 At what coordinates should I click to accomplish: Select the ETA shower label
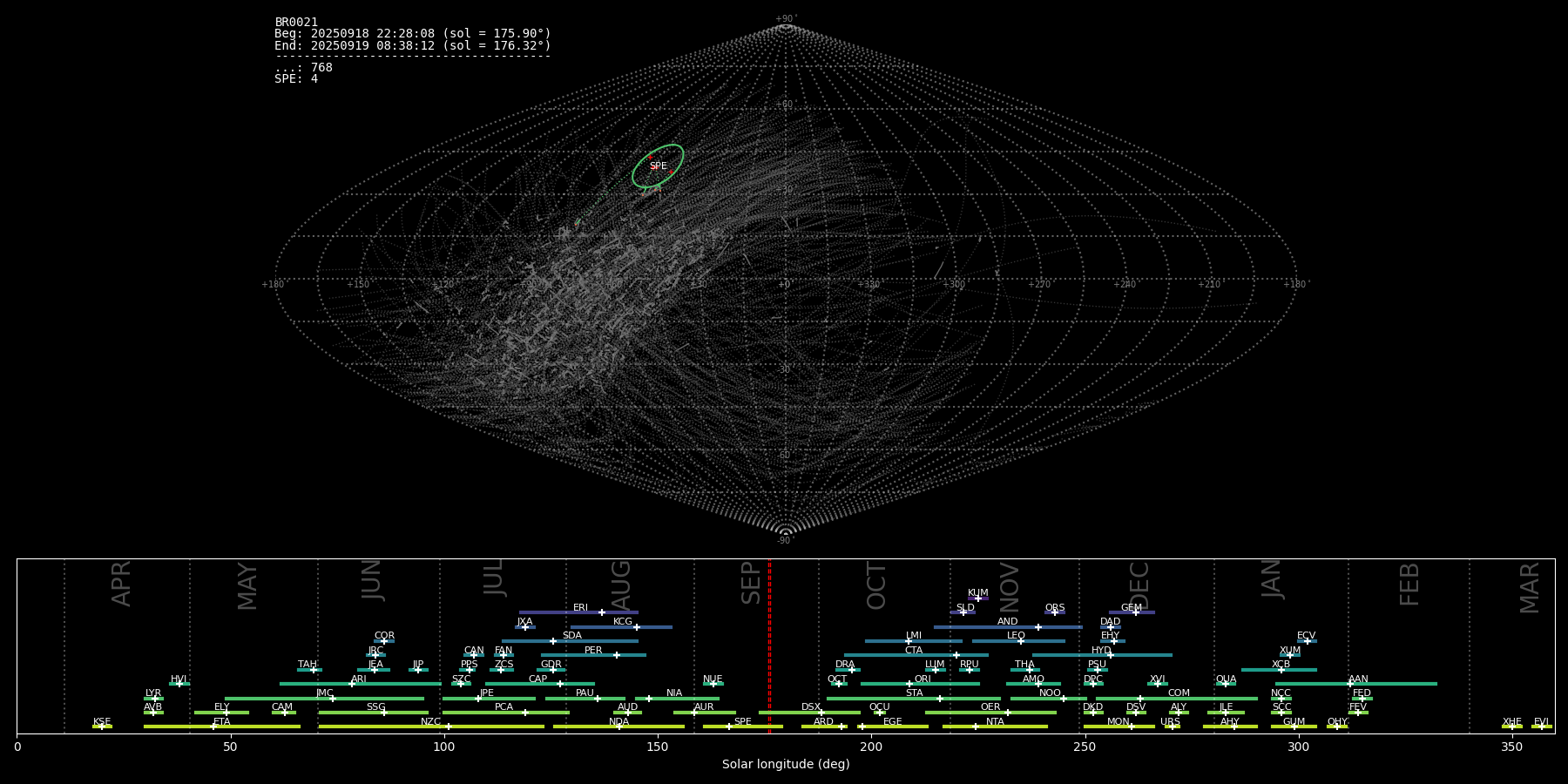point(222,722)
